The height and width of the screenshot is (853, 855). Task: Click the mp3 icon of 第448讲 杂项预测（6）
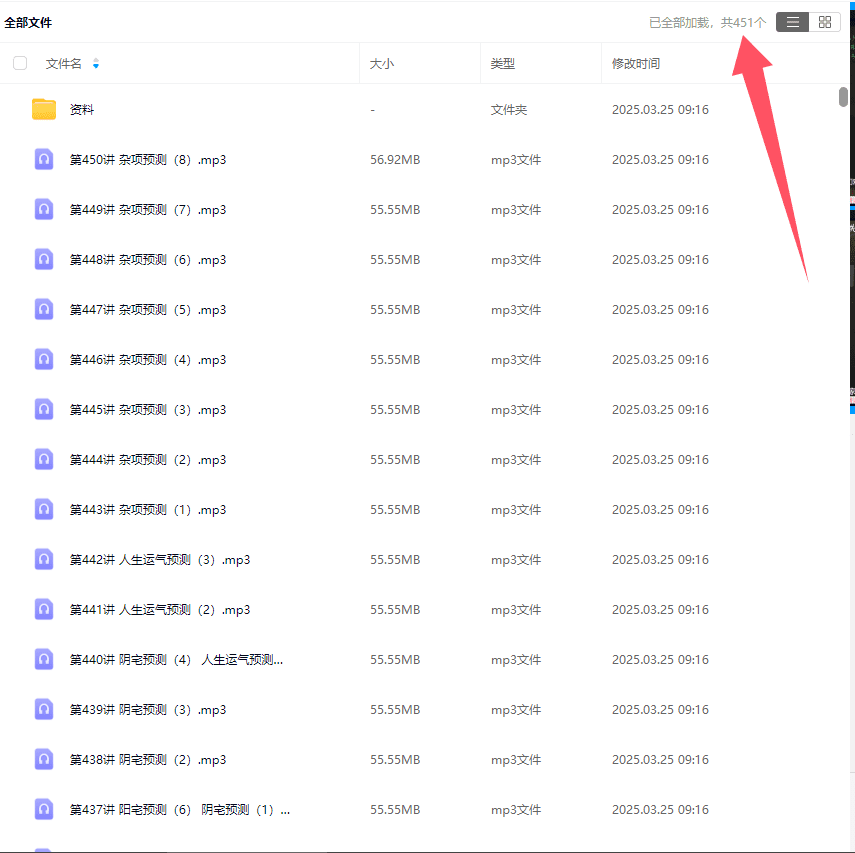tap(43, 259)
